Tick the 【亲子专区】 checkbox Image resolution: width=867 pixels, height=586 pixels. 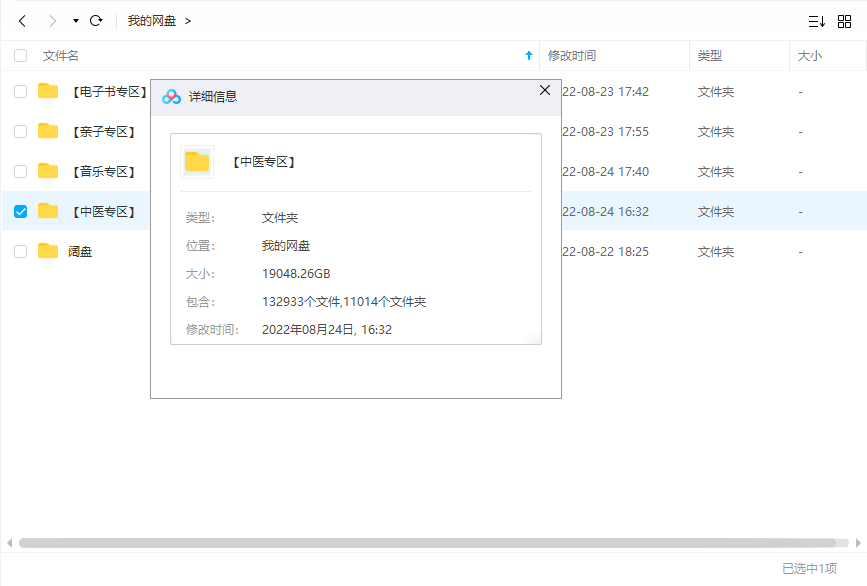click(21, 132)
